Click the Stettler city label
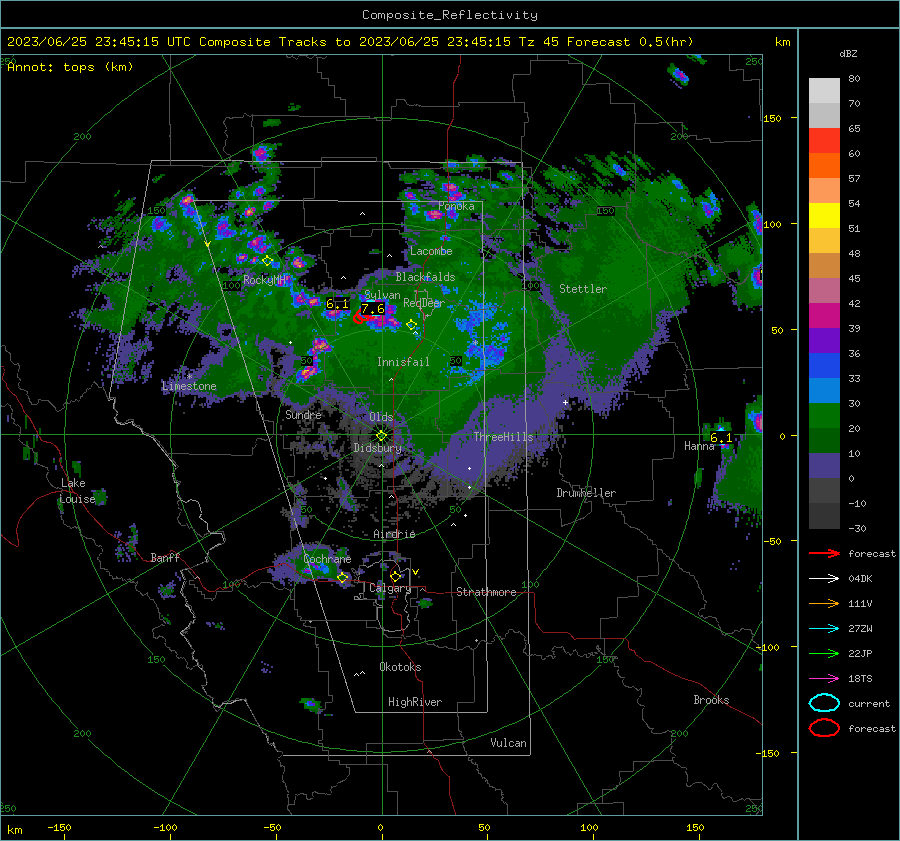The image size is (900, 841). click(x=583, y=289)
